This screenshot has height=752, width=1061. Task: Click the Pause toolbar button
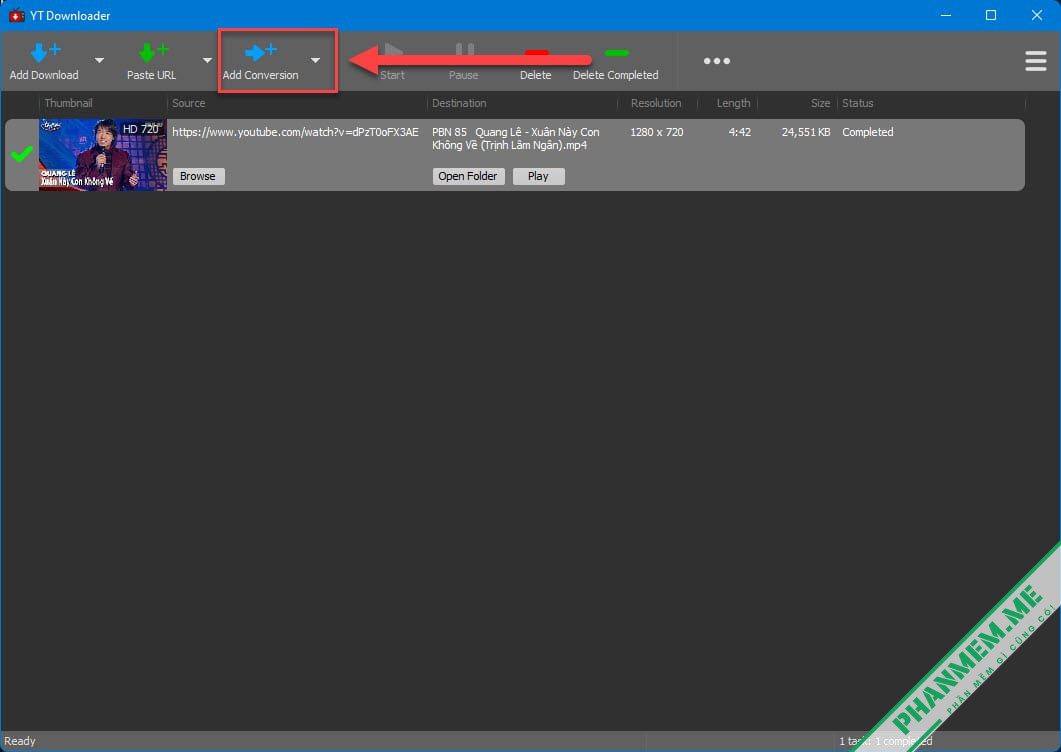point(464,61)
